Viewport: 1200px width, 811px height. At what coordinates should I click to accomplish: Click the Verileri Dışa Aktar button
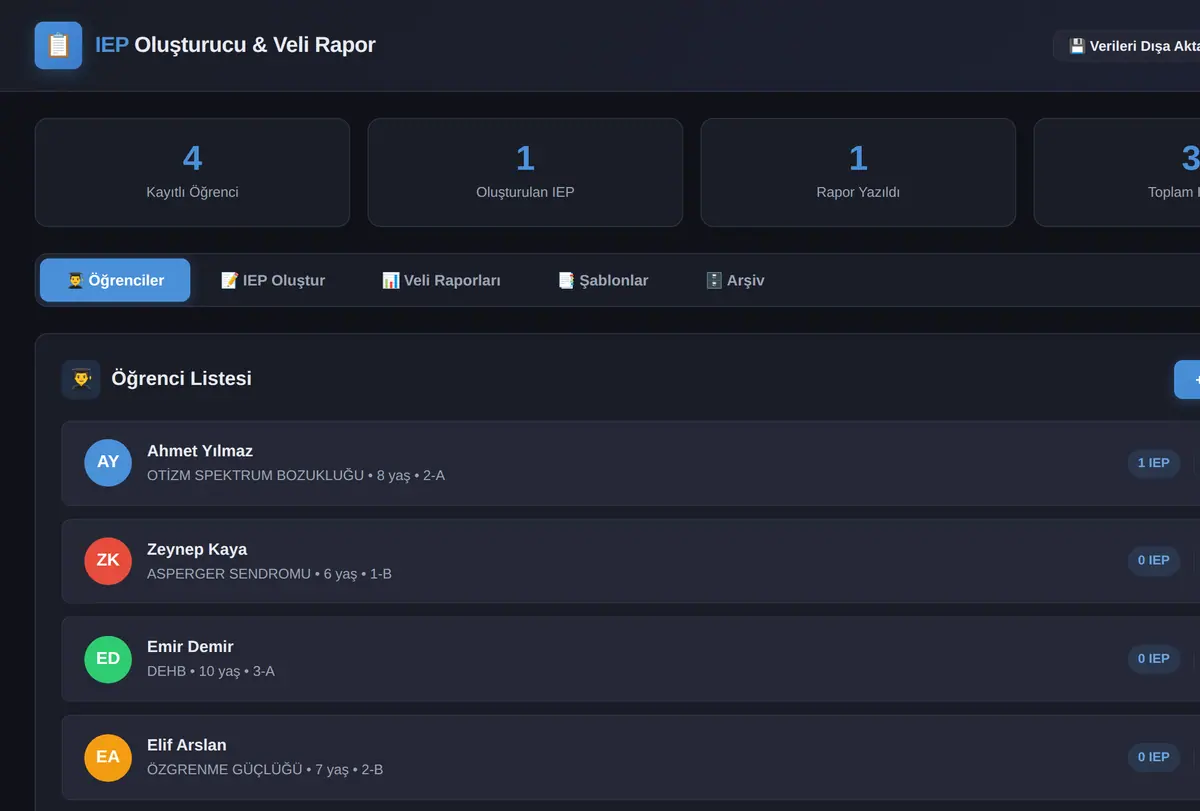[1127, 46]
